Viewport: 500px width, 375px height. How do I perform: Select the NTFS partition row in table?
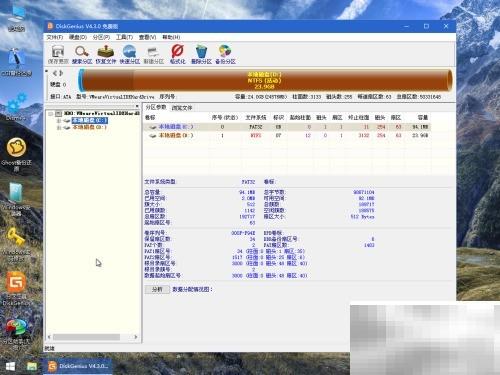coord(287,135)
